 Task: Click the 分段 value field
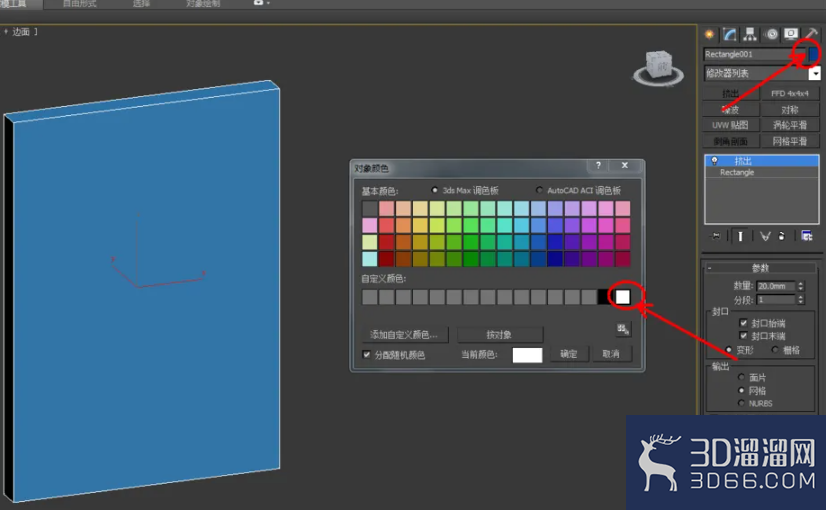coord(776,299)
